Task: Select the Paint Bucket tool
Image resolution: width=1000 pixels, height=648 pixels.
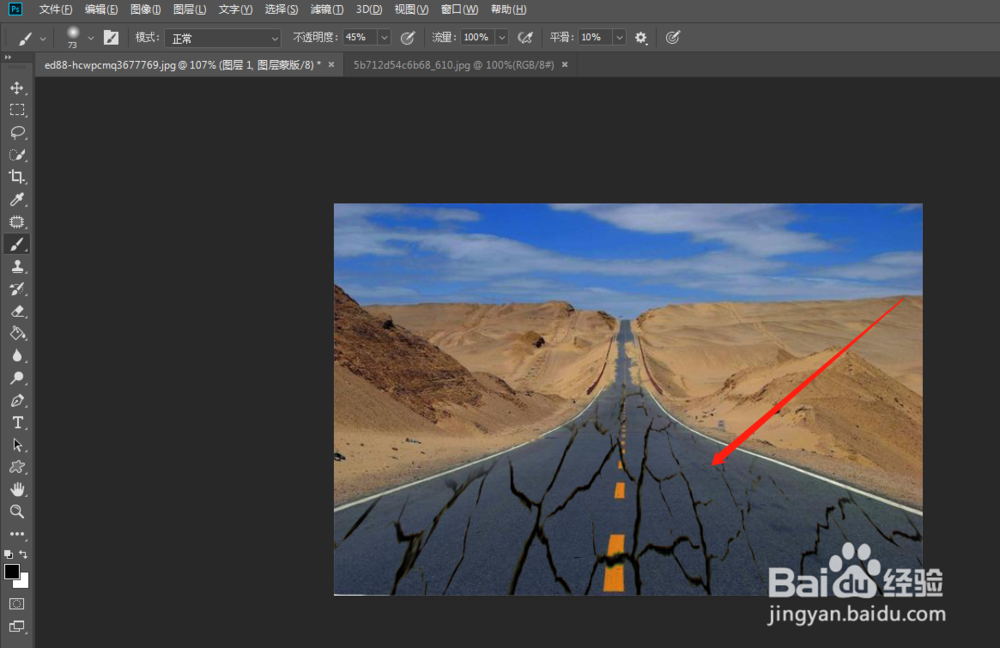Action: 17,334
